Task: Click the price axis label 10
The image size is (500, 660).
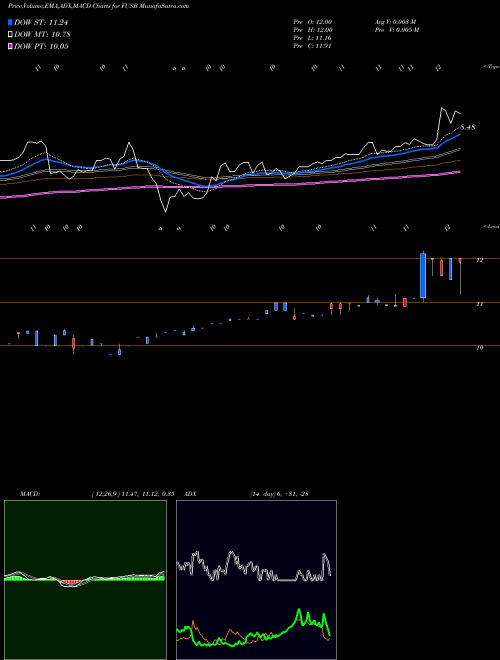Action: click(479, 348)
